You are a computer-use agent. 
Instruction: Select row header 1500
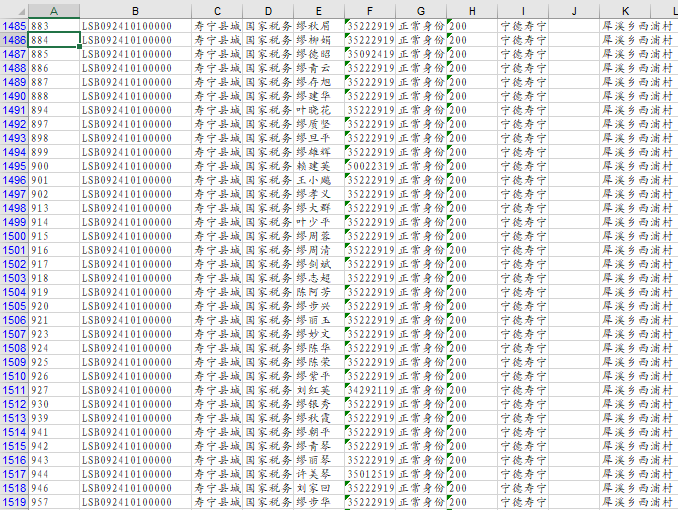pyautogui.click(x=14, y=236)
